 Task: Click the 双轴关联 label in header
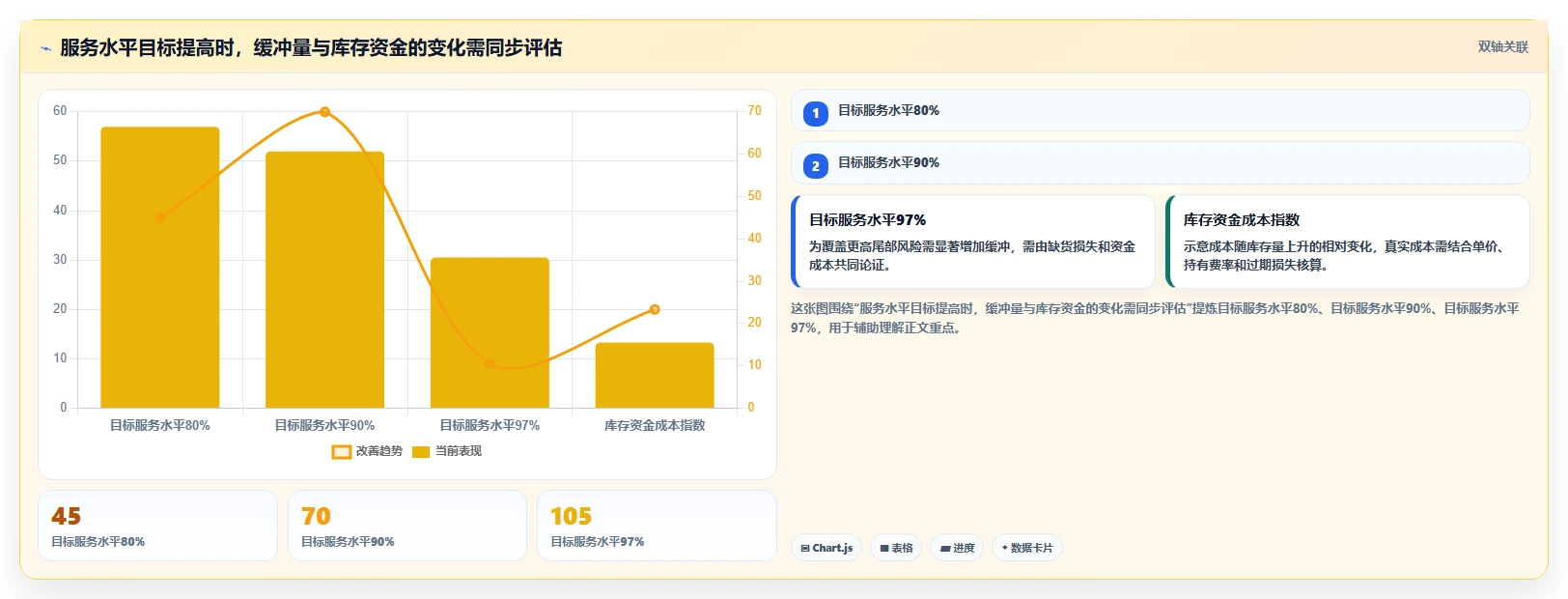[1502, 47]
